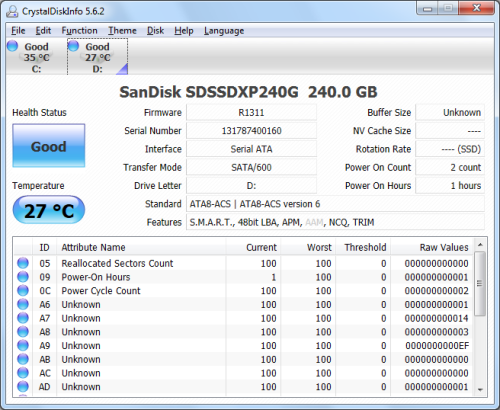Click the status orb for attribute A9

coord(23,345)
